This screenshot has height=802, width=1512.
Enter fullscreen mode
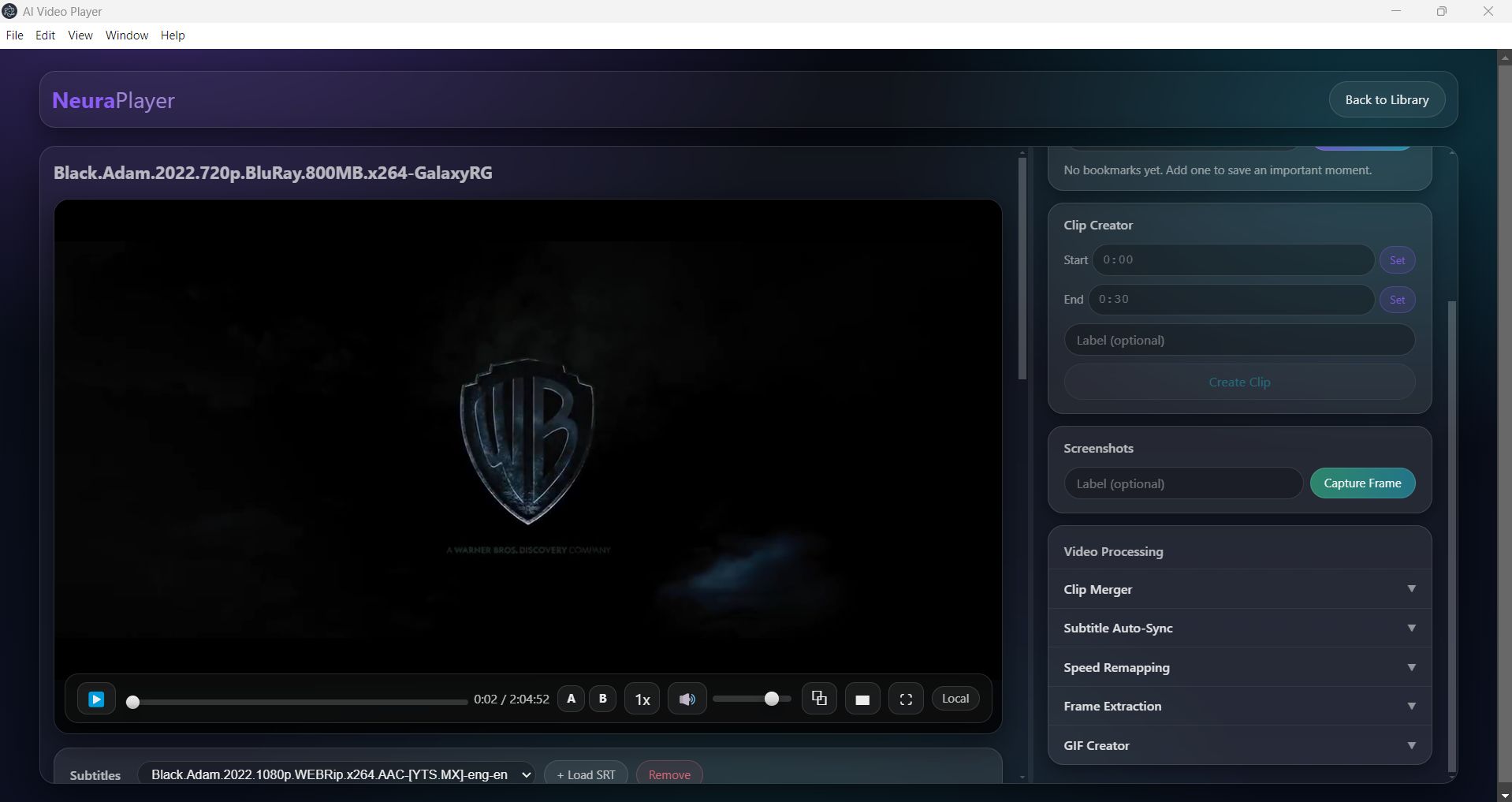[x=907, y=699]
